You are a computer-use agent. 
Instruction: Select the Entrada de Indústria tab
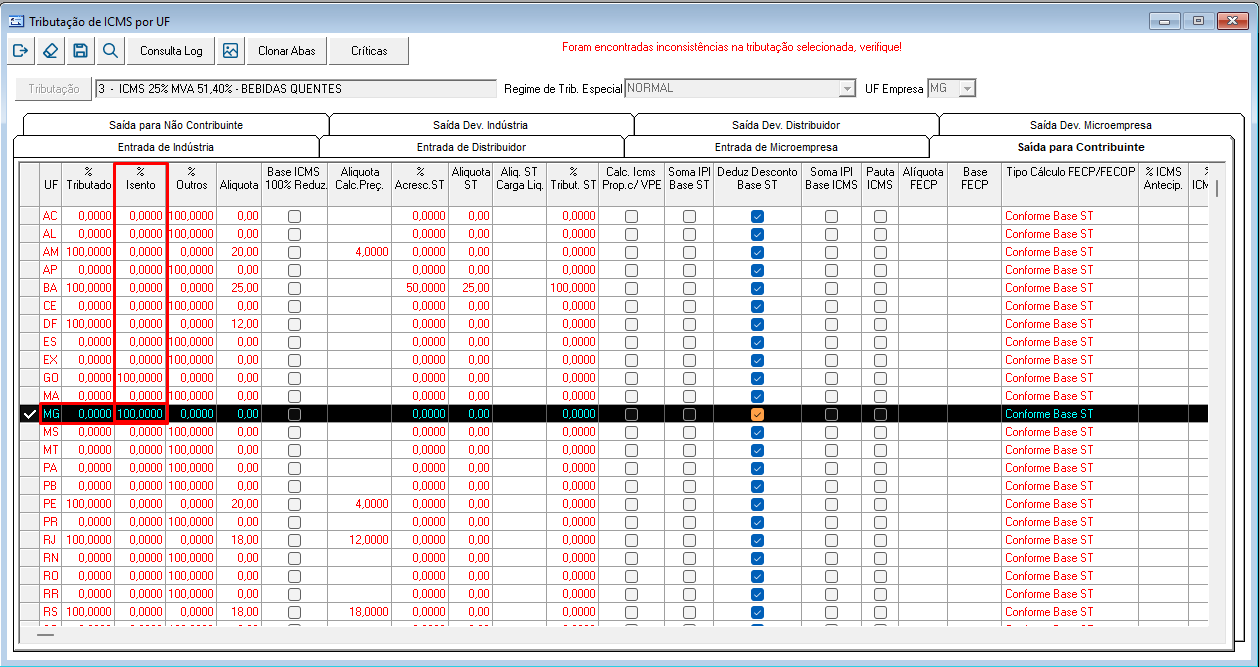click(x=166, y=147)
